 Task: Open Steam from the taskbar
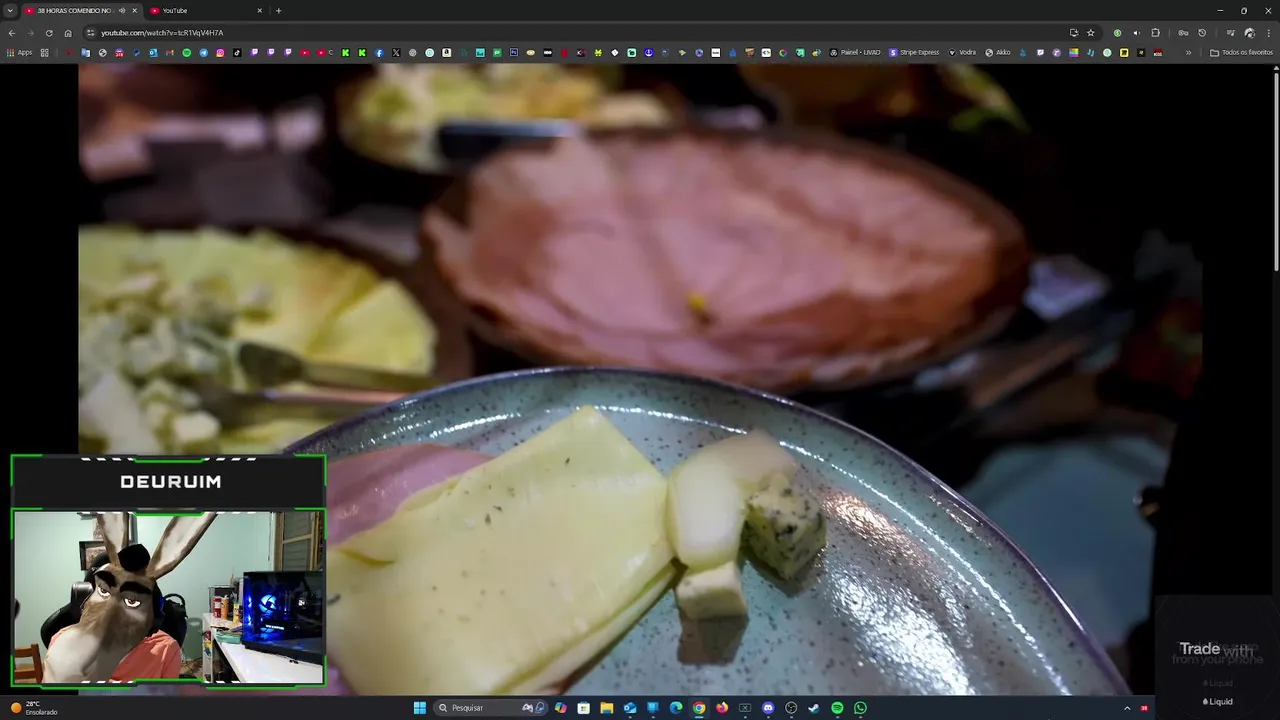point(814,708)
